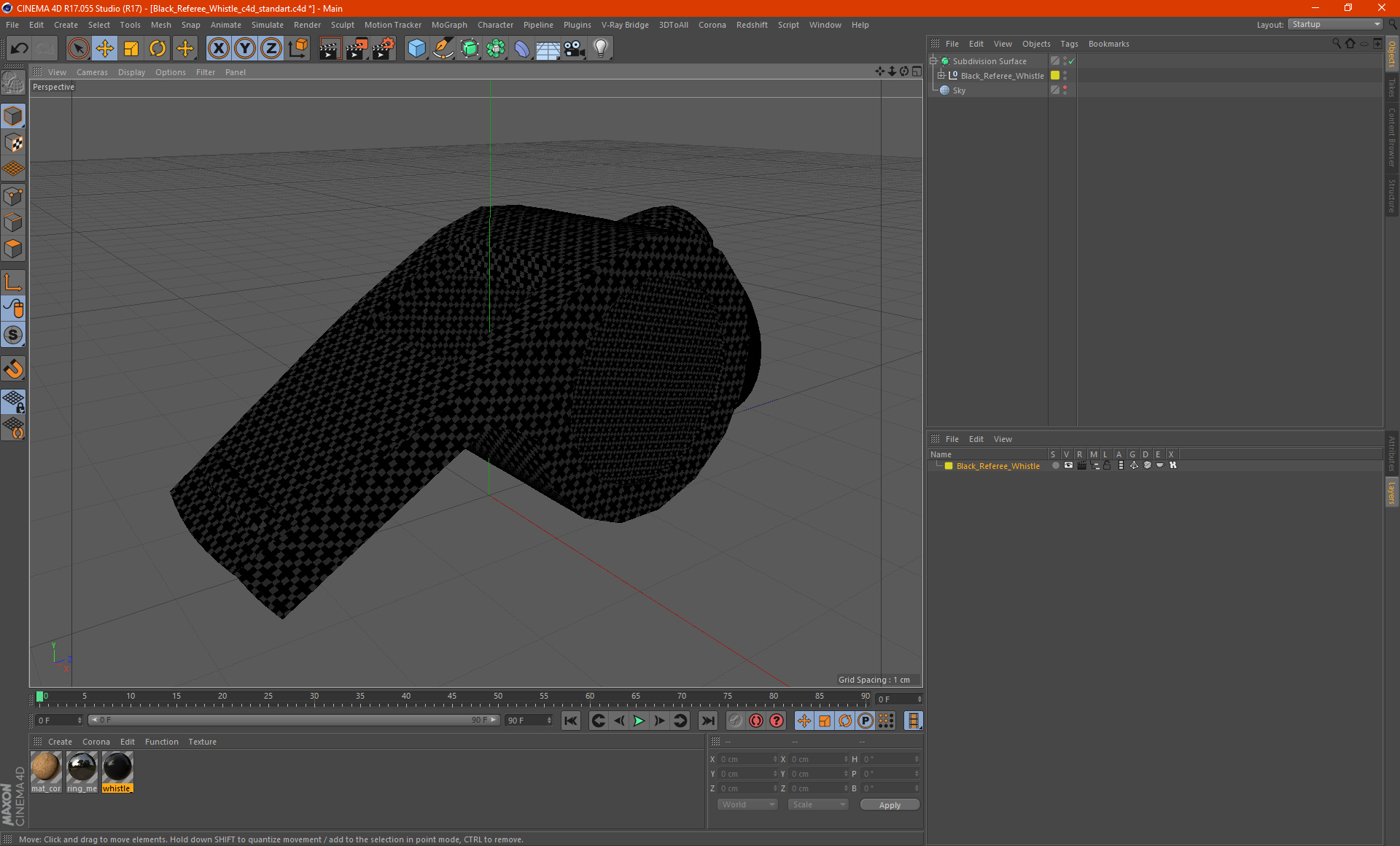Open viewport Cameras menu
Screen dimensions: 1400x846
(92, 72)
